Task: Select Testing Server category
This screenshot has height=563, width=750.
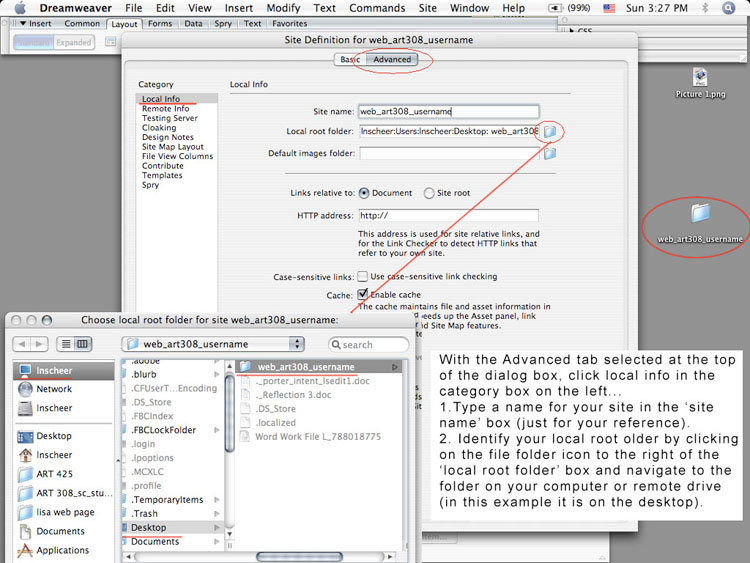Action: pos(170,118)
